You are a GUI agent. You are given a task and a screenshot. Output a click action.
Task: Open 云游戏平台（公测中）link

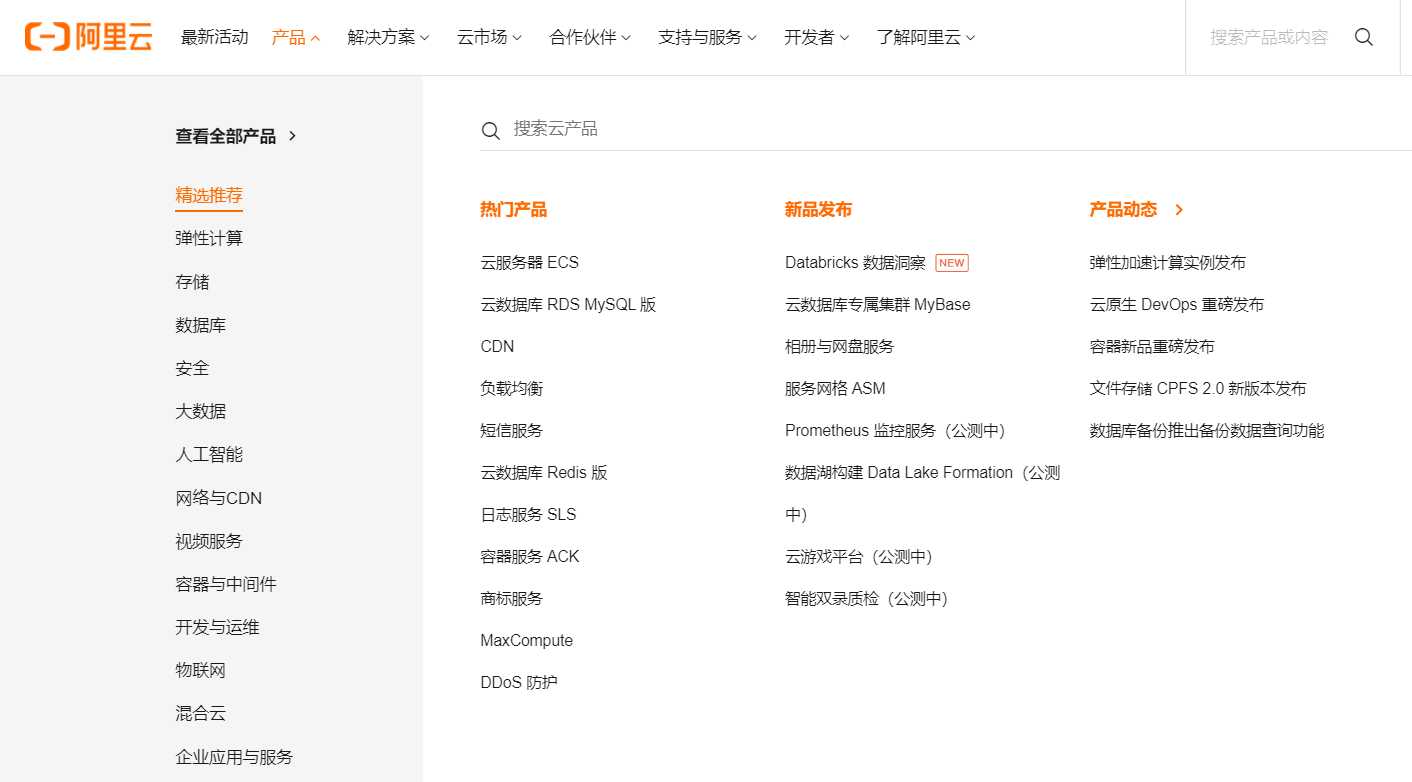coord(859,557)
